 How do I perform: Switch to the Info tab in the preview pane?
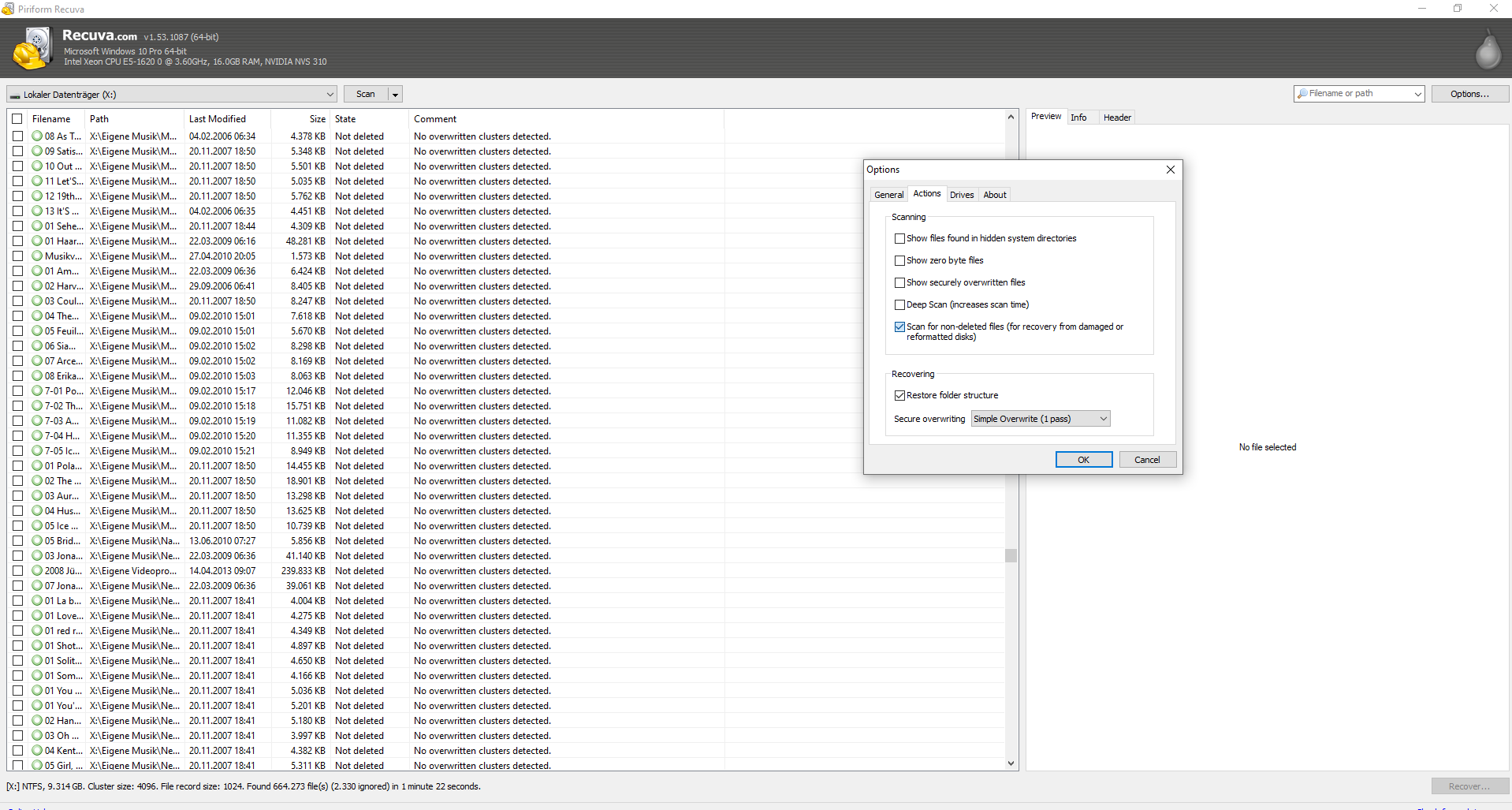click(1078, 118)
